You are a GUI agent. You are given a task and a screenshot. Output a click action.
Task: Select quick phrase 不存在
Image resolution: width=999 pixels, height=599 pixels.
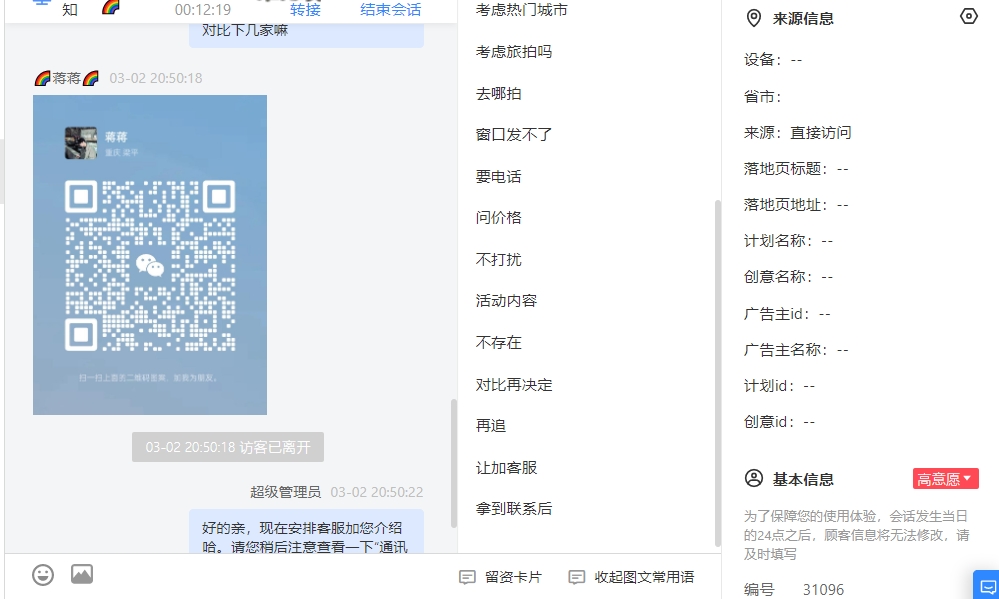pyautogui.click(x=499, y=343)
